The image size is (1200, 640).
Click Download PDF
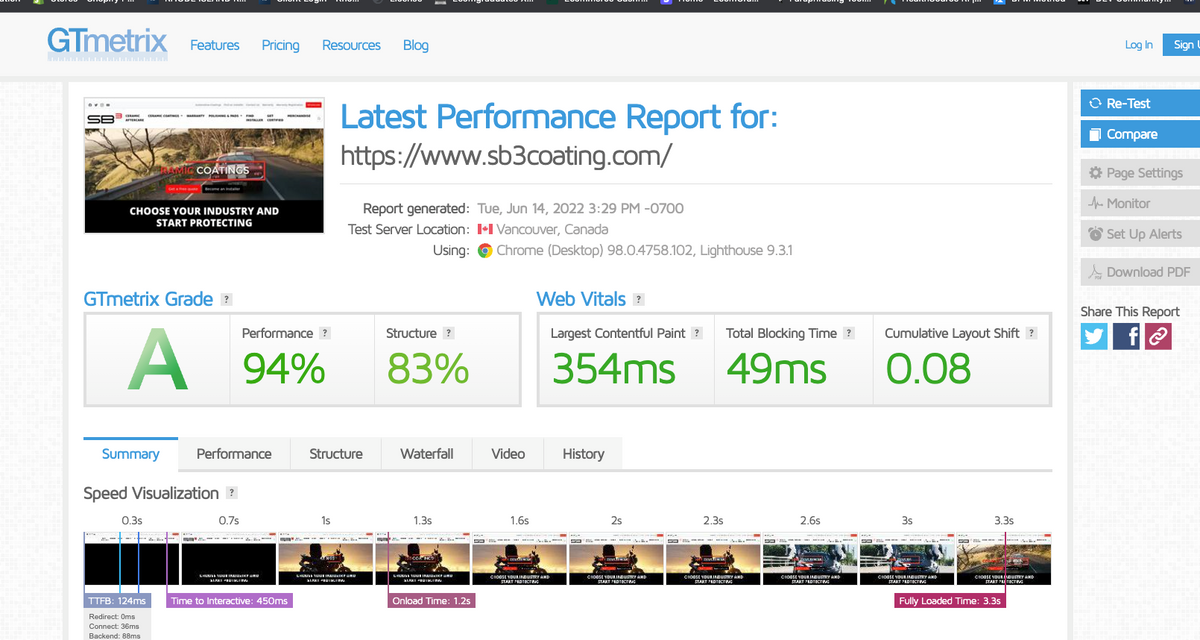(1138, 272)
